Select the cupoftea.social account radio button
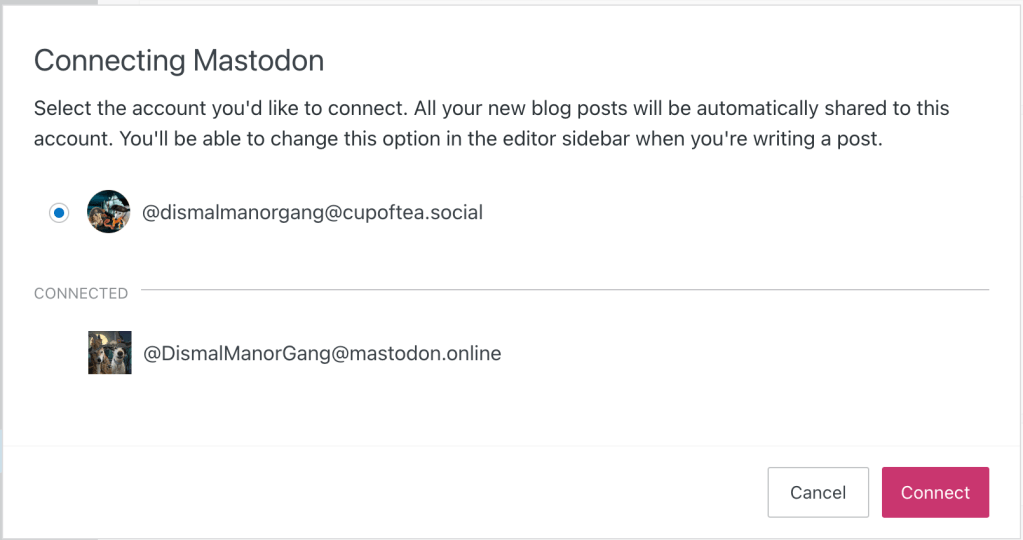The height and width of the screenshot is (540, 1023). 60,212
